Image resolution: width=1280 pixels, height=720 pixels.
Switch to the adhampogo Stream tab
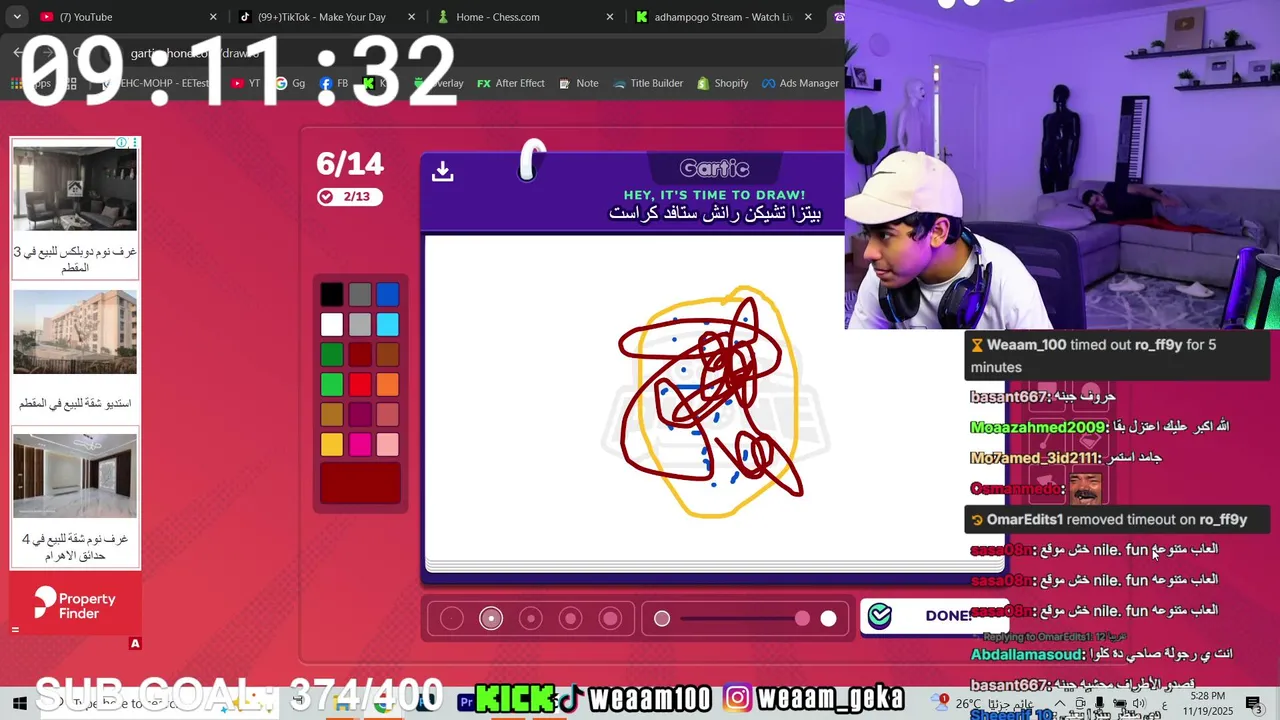[x=724, y=17]
